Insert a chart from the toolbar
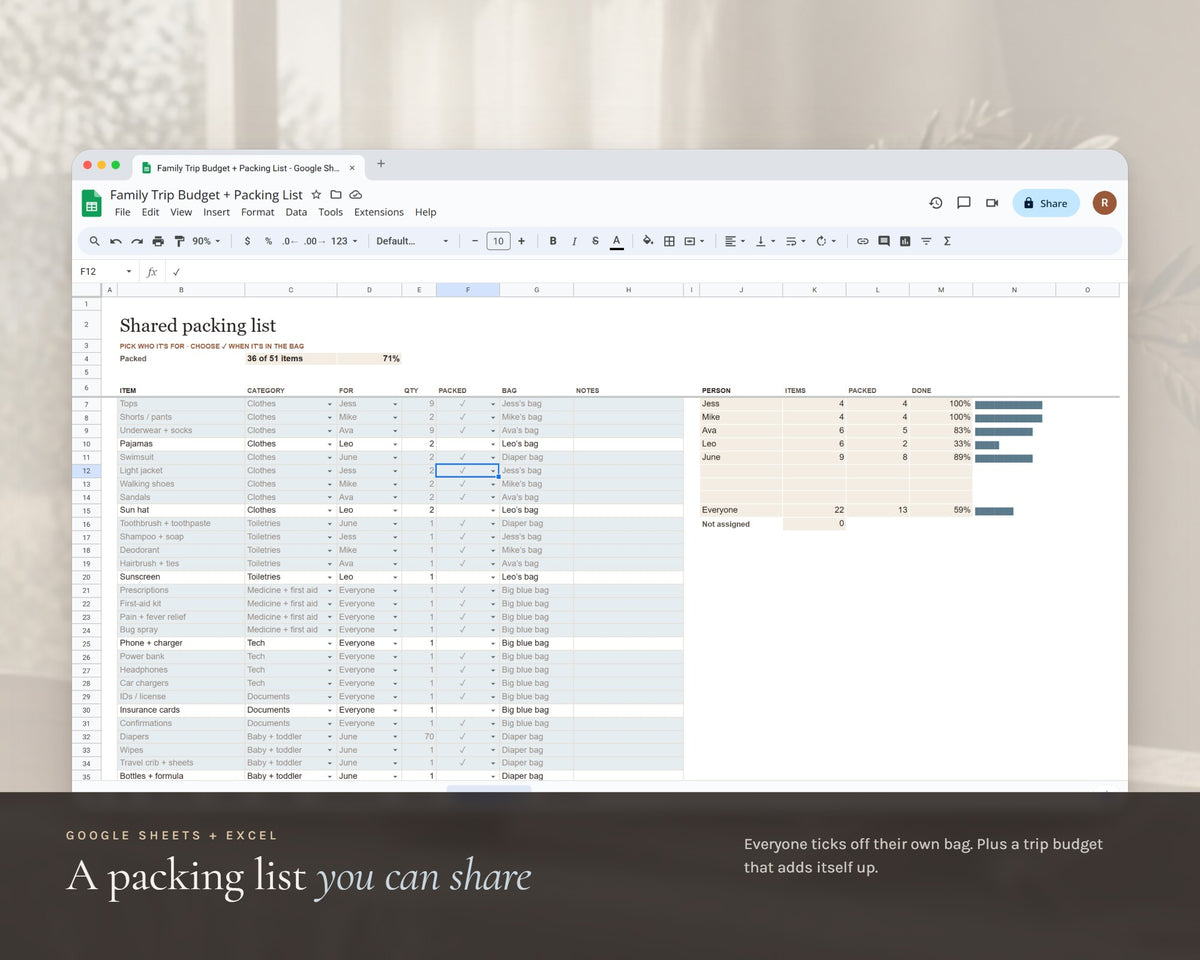This screenshot has height=960, width=1200. 905,241
